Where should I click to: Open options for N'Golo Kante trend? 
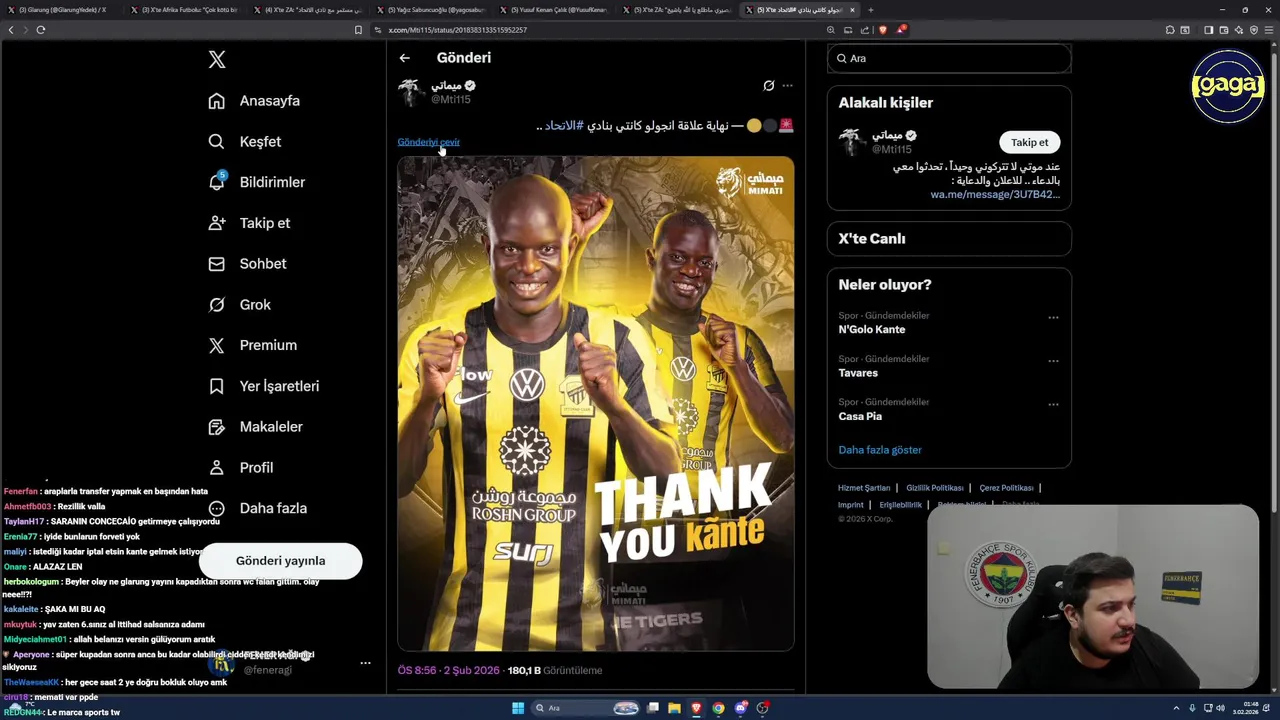click(1053, 318)
